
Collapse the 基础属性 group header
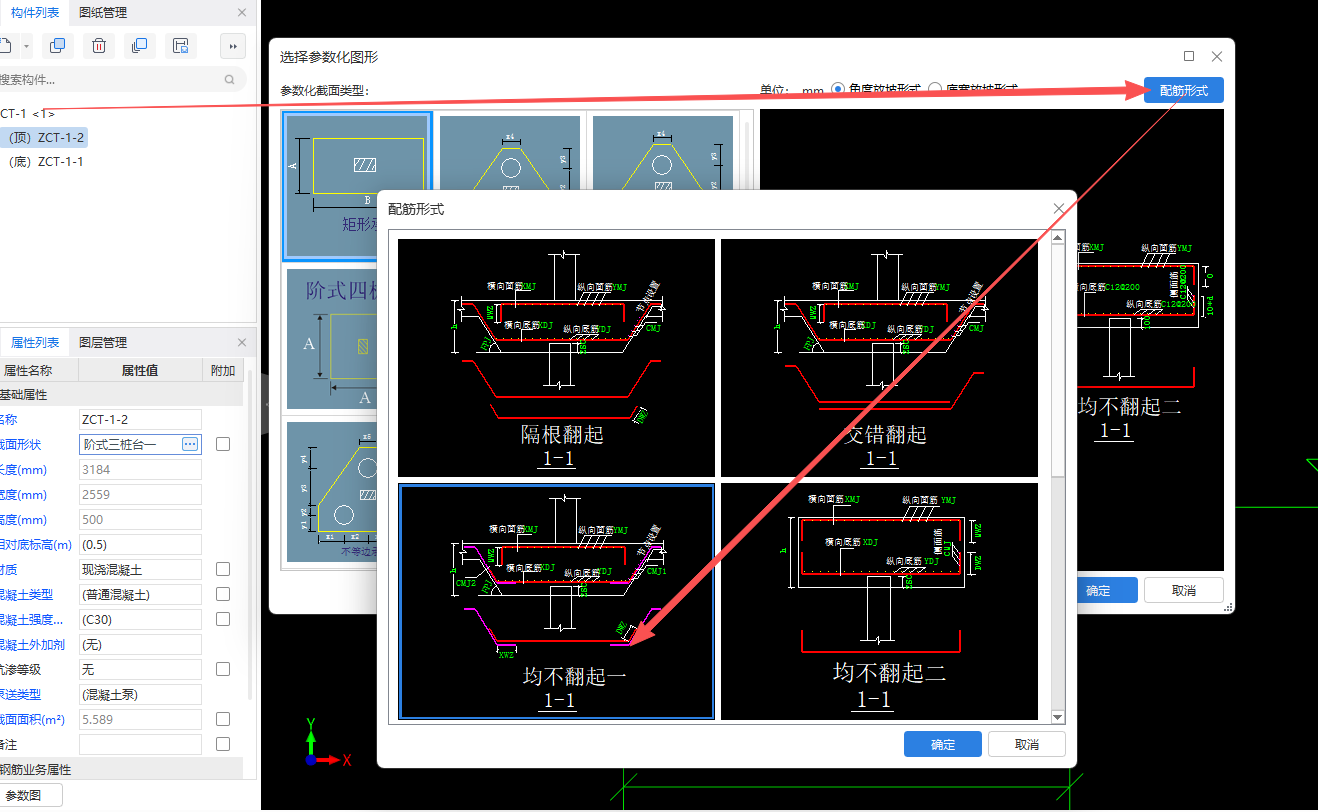pyautogui.click(x=121, y=395)
